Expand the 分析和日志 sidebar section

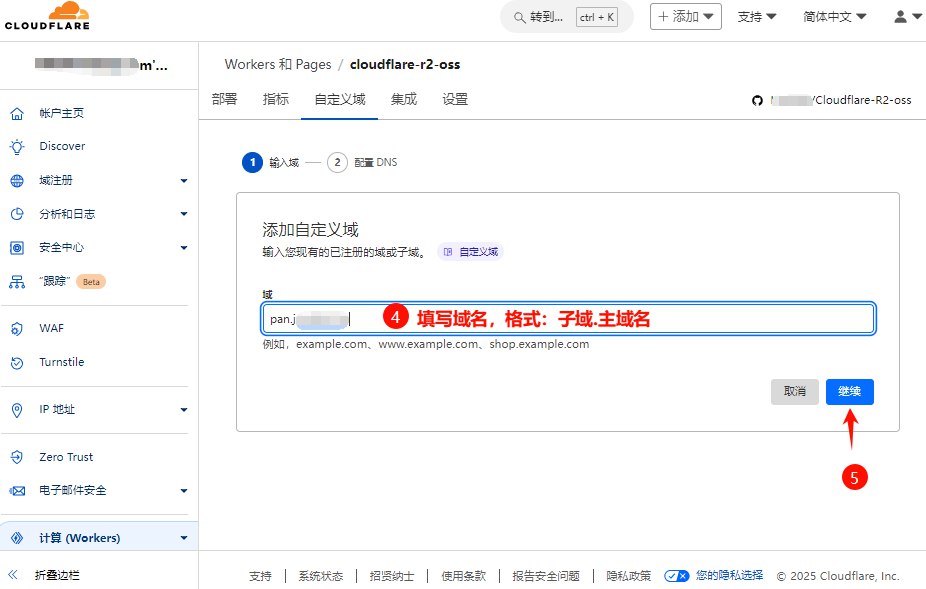[x=183, y=214]
